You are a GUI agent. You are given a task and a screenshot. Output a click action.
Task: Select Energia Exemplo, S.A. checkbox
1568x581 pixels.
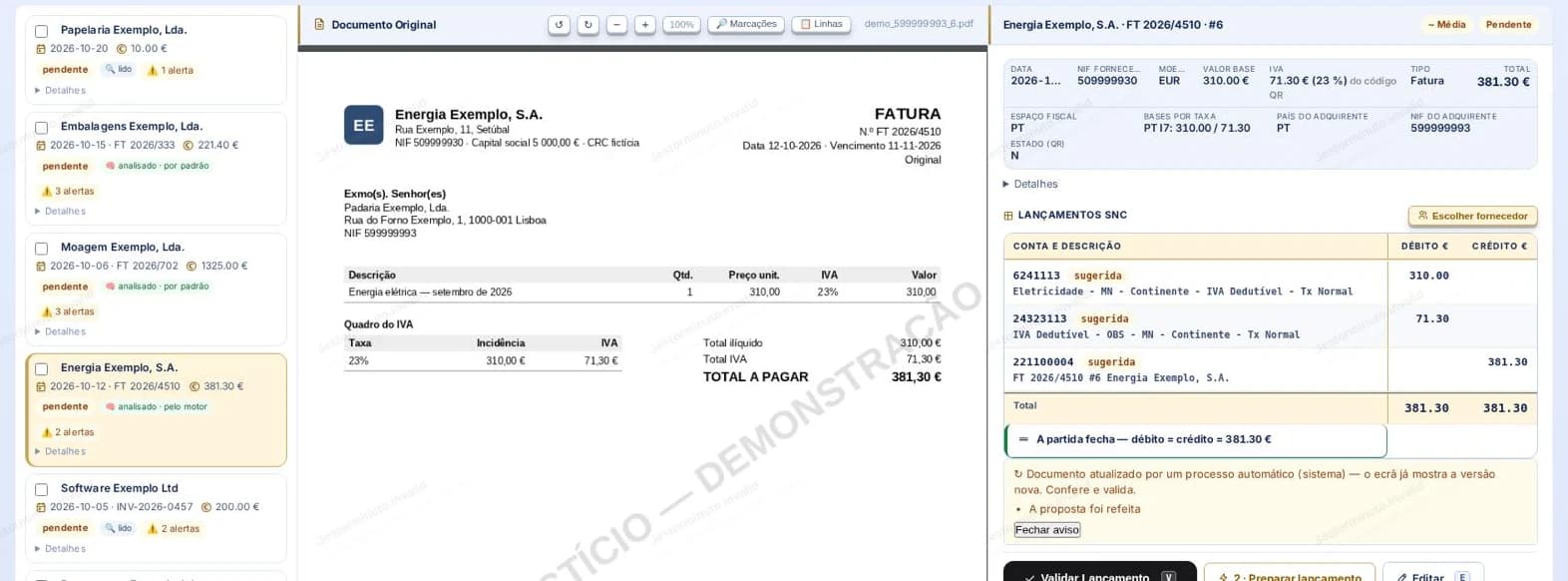[42, 369]
